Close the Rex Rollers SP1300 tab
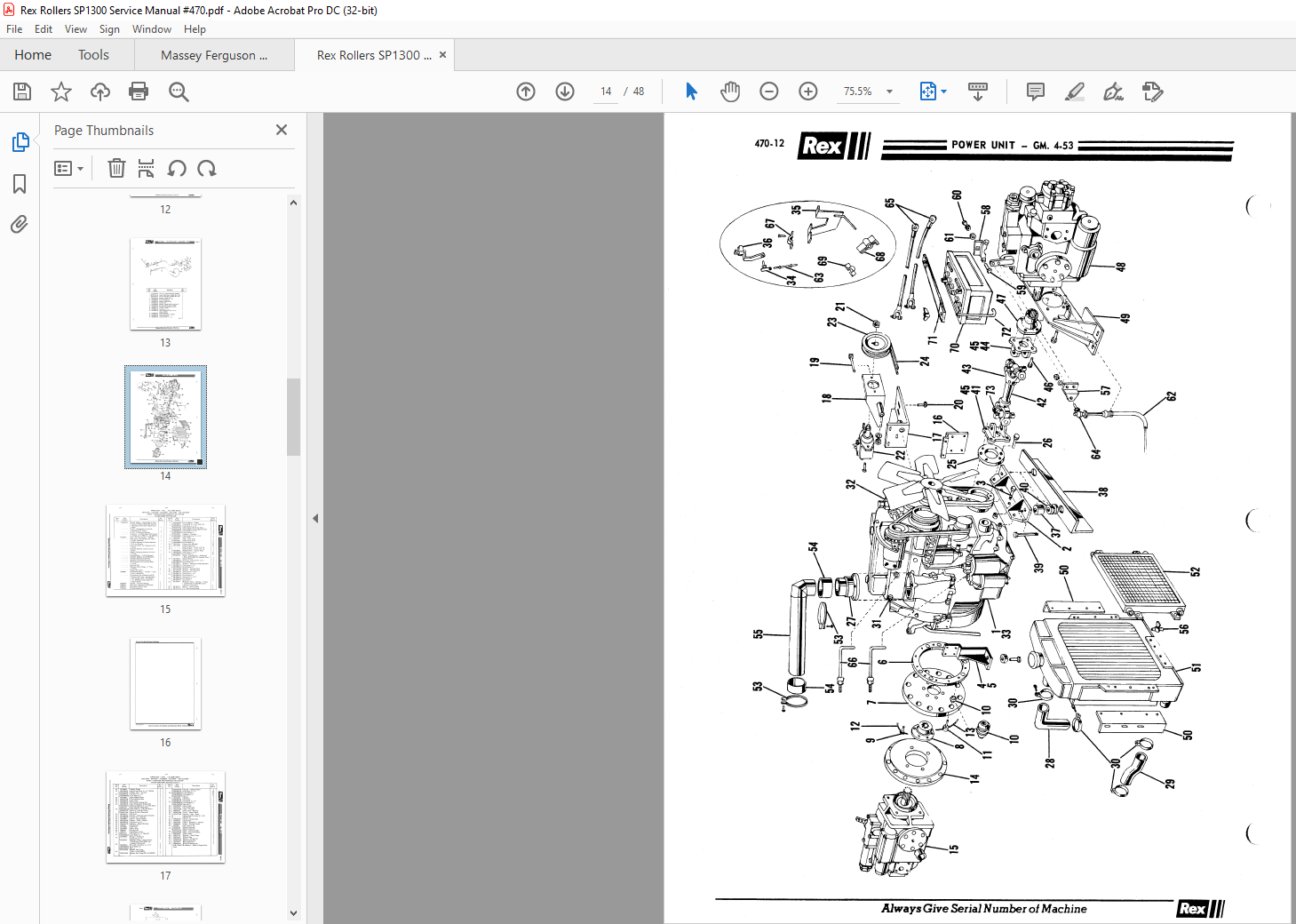This screenshot has width=1296, height=924. [x=442, y=55]
